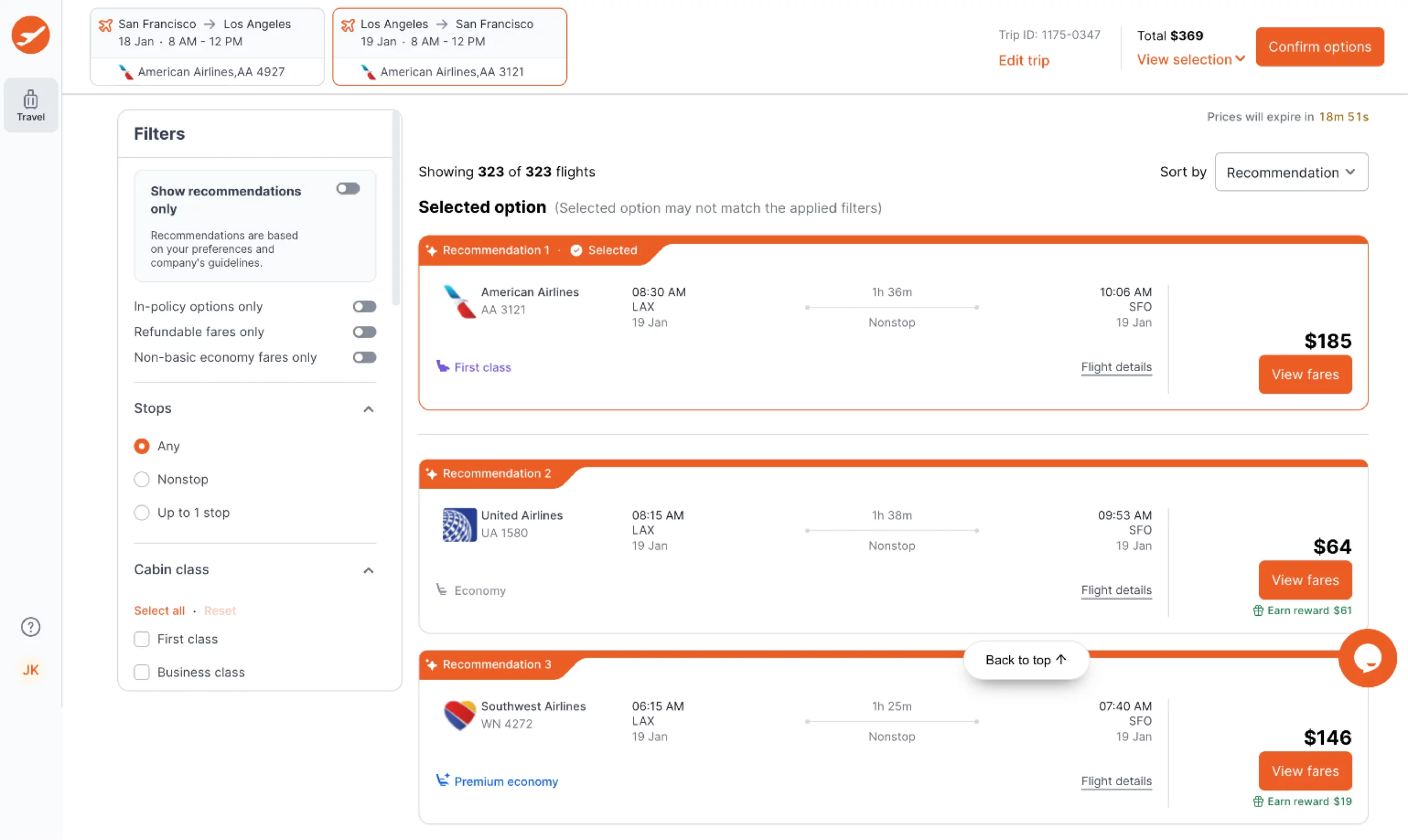Click the Confirm options button
This screenshot has height=840, width=1408.
coord(1319,46)
